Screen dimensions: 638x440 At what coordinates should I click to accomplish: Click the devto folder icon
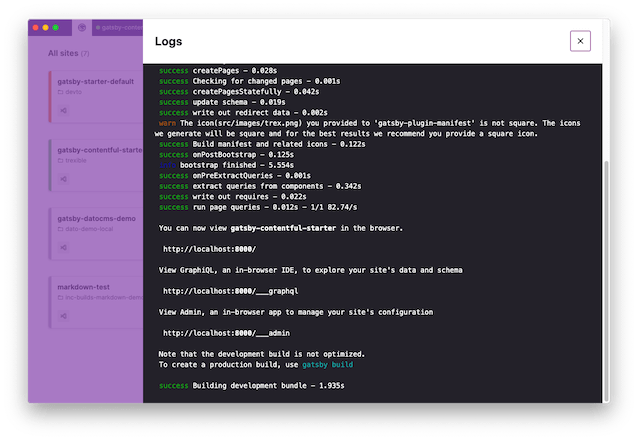[60, 92]
